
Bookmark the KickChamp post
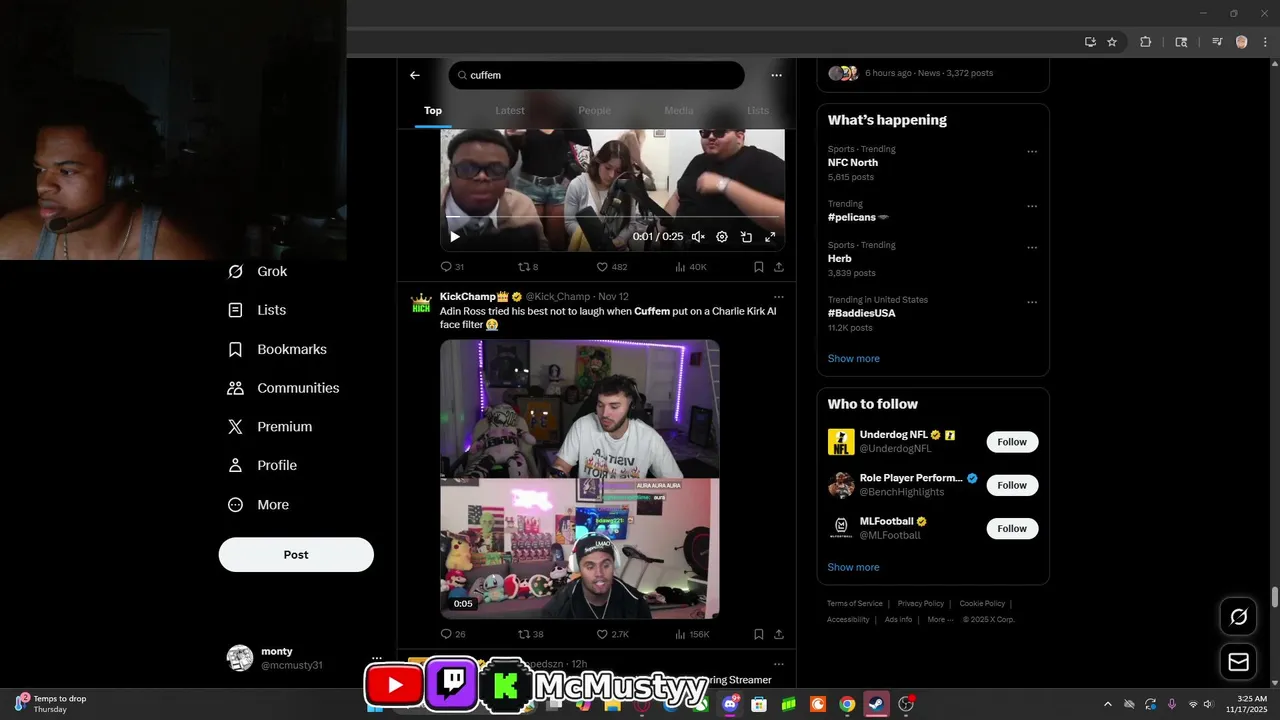pyautogui.click(x=759, y=634)
